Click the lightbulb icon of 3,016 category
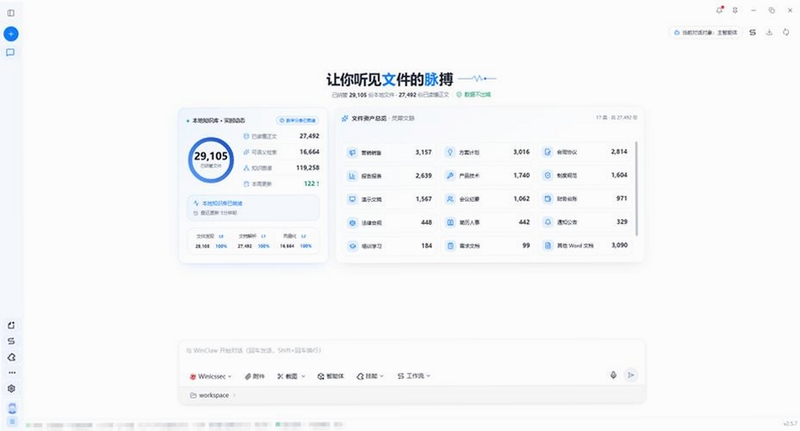 pyautogui.click(x=450, y=152)
